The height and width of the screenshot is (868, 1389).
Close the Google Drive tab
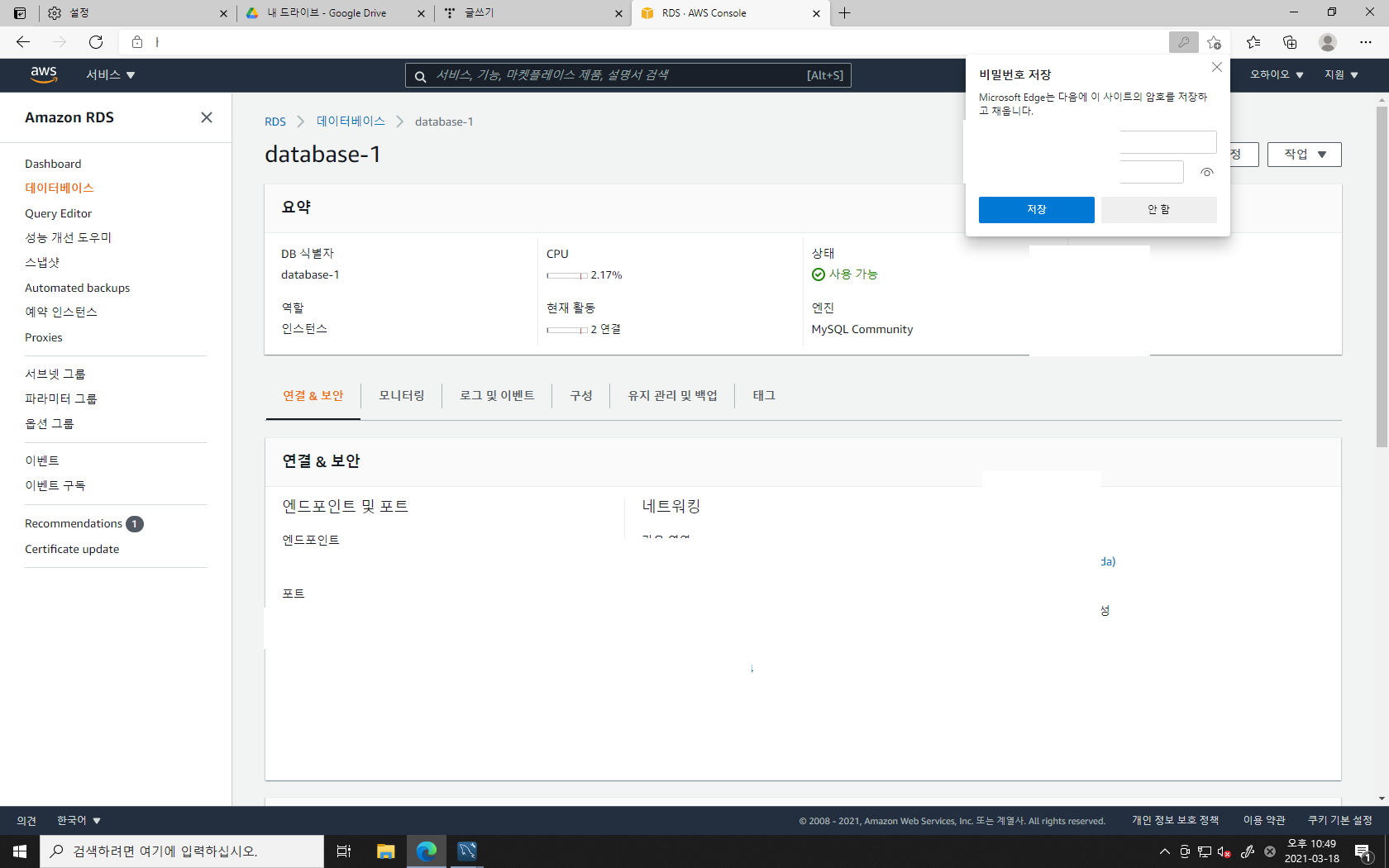(421, 13)
